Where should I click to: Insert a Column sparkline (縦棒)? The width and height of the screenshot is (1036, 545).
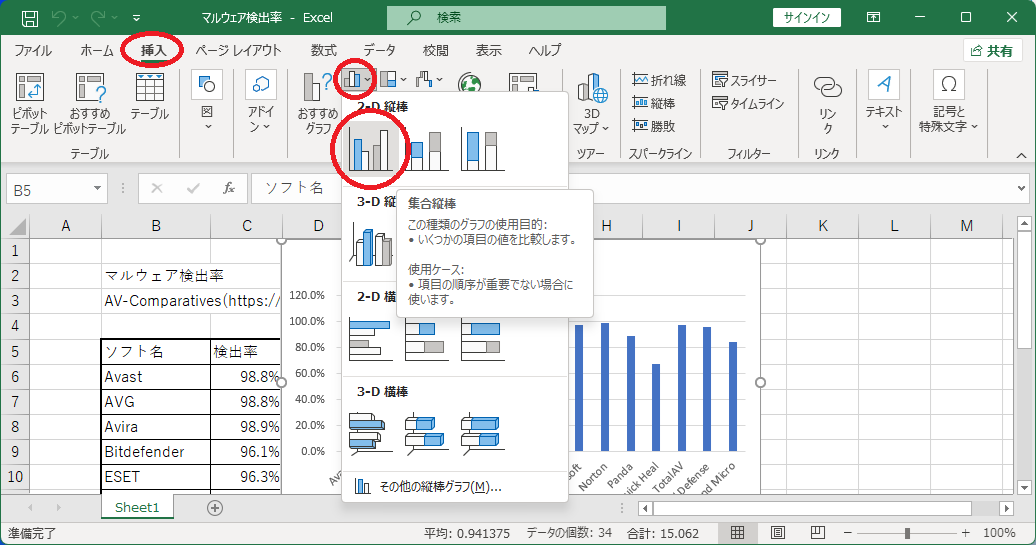point(653,103)
